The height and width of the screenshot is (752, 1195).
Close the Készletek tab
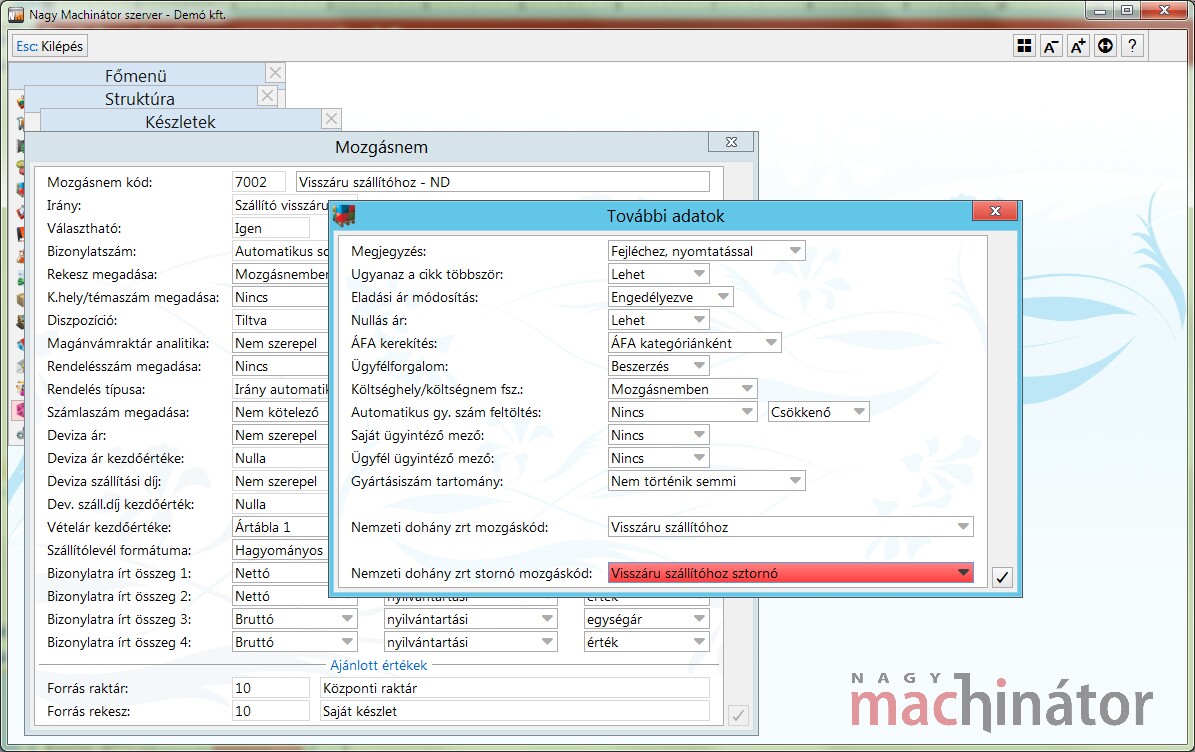331,119
